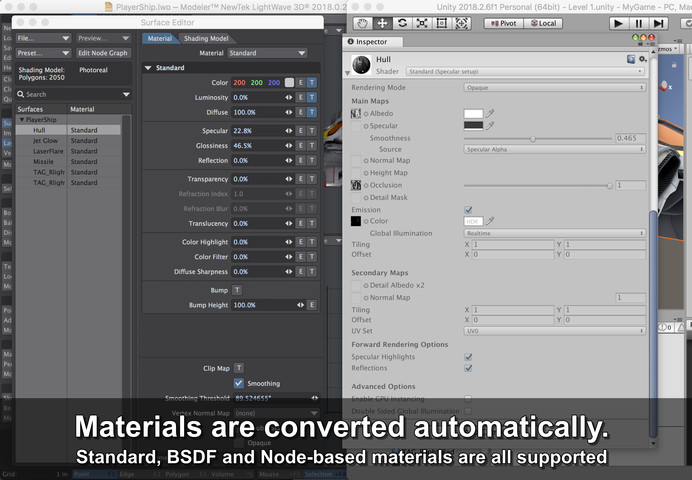692x480 pixels.
Task: Toggle the Smoothing checkbox
Action: (238, 383)
